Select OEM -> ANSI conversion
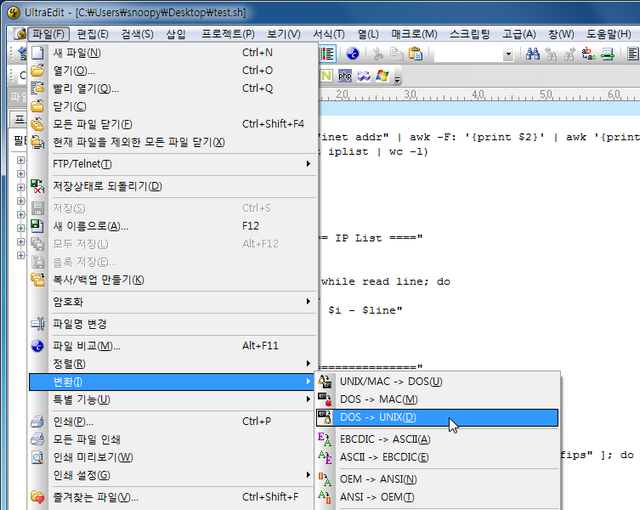Screen dimensions: 640x510 pyautogui.click(x=437, y=479)
